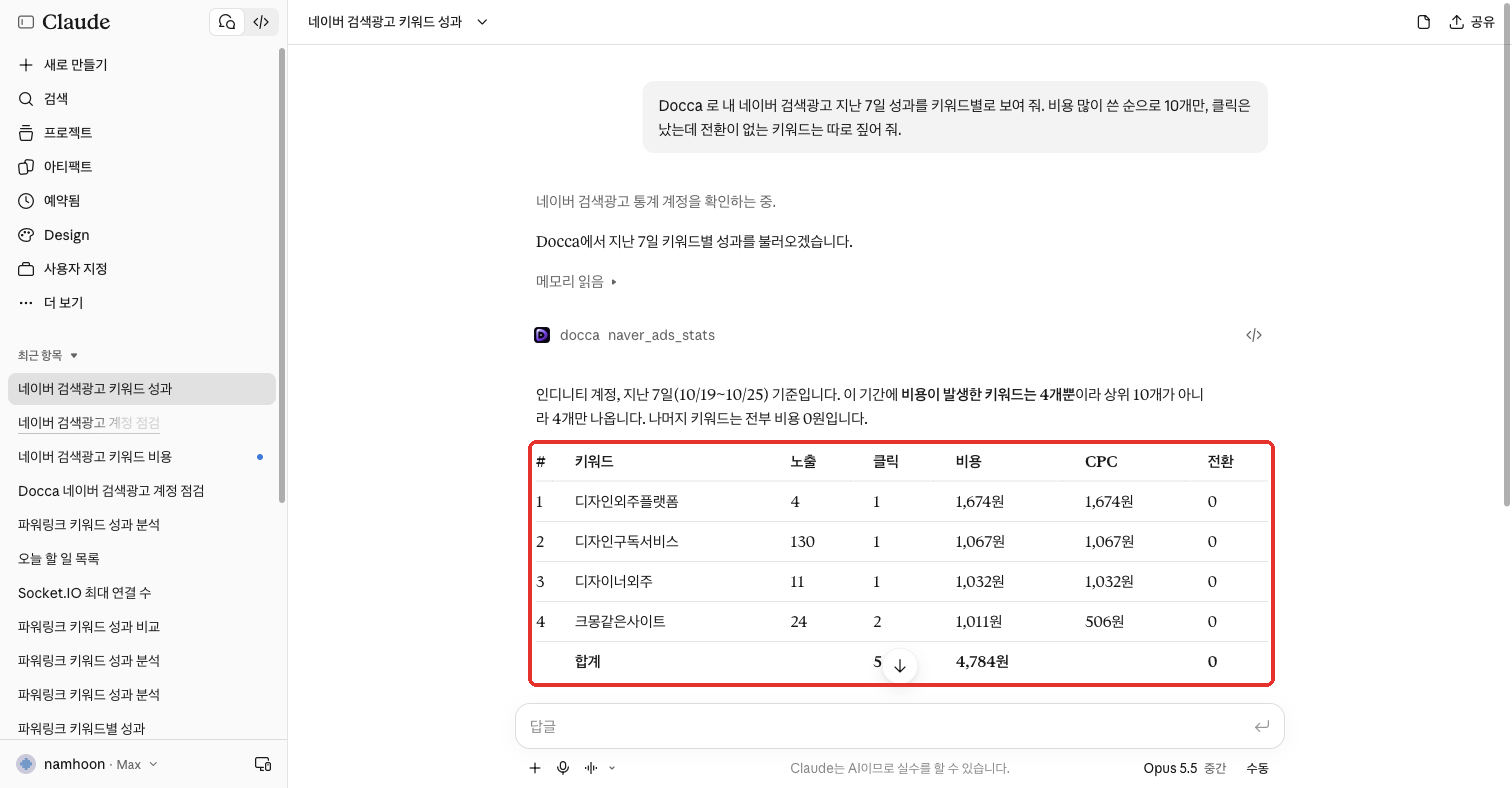Send the reply with the return-arrow icon
The image size is (1512, 788).
[x=1261, y=727]
